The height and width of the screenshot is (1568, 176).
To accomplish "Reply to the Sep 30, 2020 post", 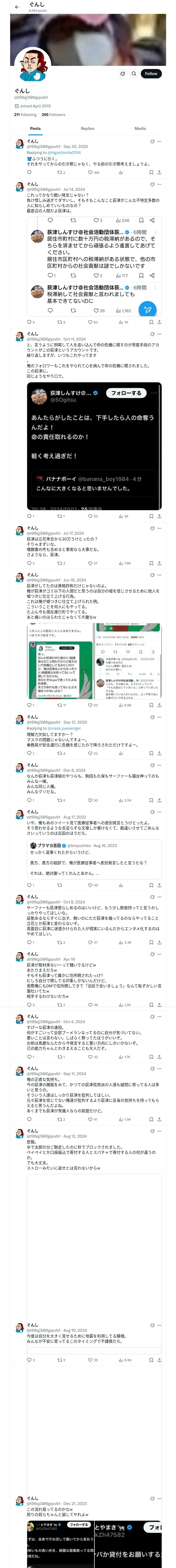I will pyautogui.click(x=29, y=172).
